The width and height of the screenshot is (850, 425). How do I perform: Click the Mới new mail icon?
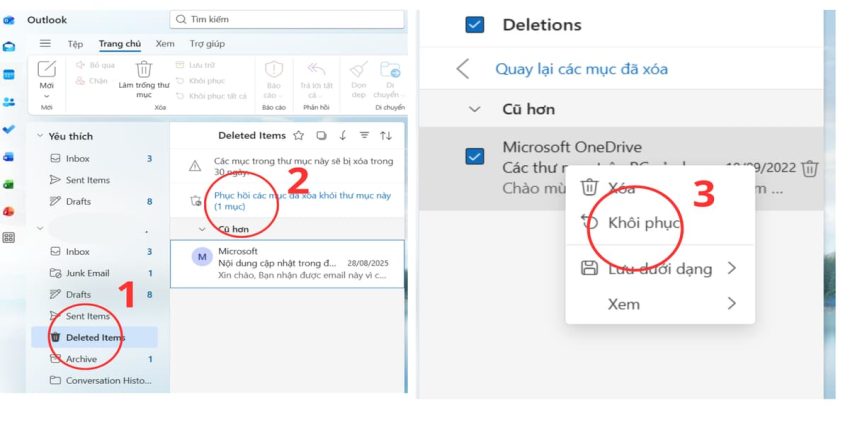pos(47,69)
